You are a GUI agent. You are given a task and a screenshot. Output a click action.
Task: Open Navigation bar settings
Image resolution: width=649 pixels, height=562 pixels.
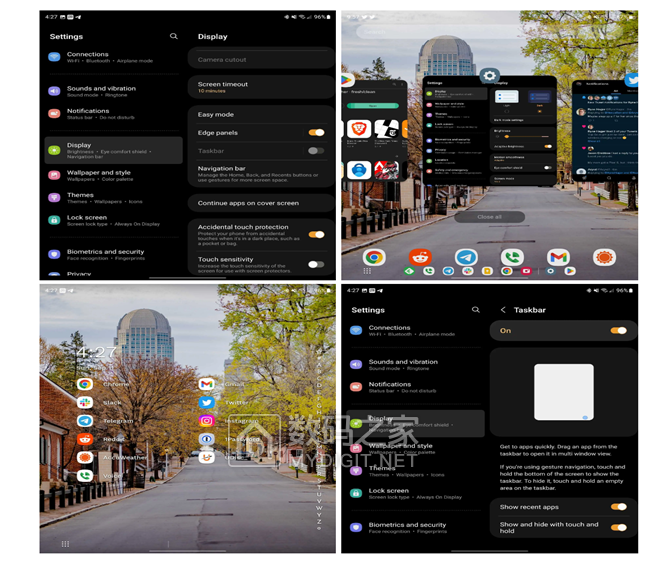click(x=261, y=174)
